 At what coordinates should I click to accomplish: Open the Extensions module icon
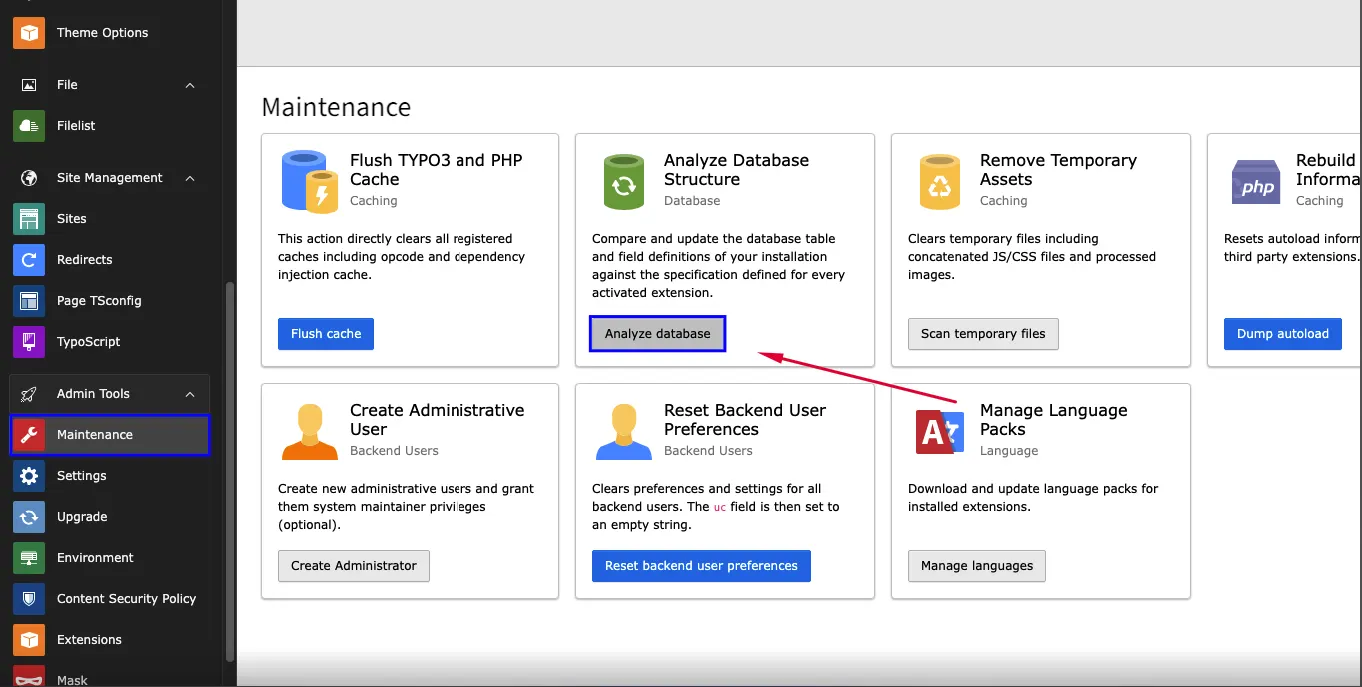[x=29, y=640]
